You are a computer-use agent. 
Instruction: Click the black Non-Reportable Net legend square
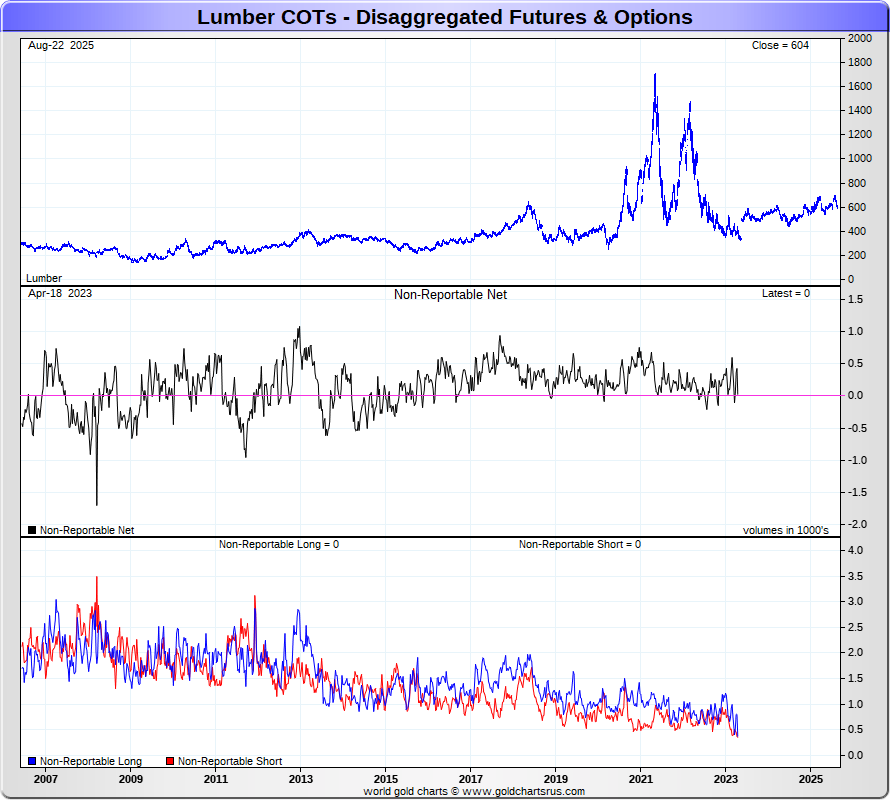point(32,530)
